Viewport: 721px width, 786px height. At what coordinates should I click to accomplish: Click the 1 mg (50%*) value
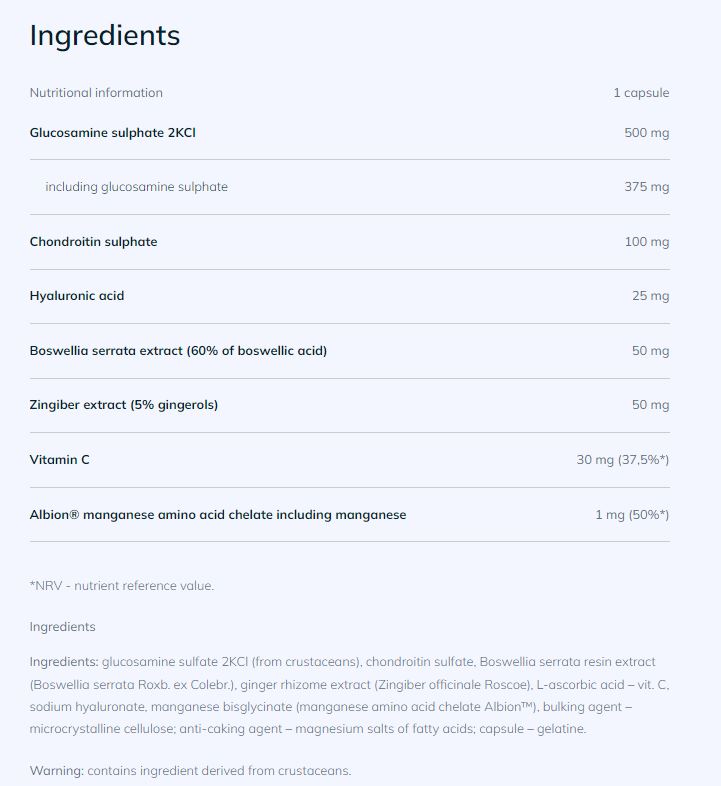click(x=632, y=515)
